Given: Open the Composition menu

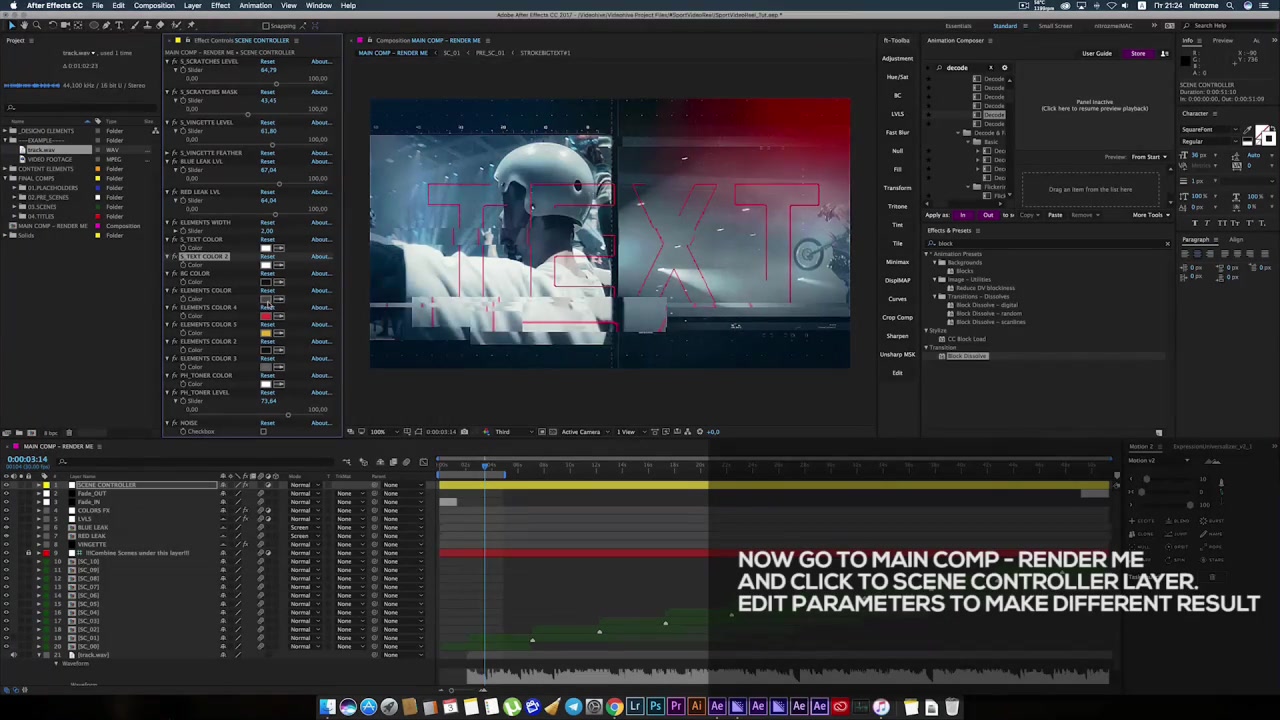Looking at the screenshot, I should [154, 6].
